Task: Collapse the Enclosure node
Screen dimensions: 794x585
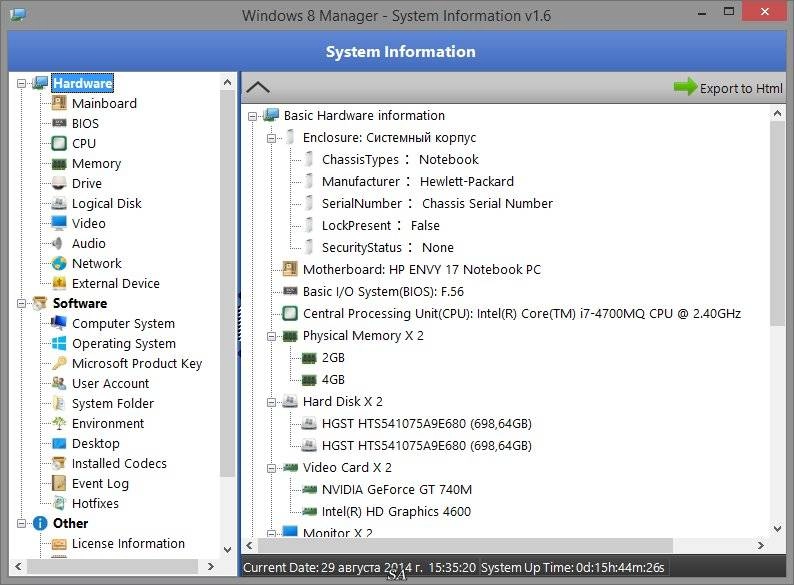Action: 271,138
